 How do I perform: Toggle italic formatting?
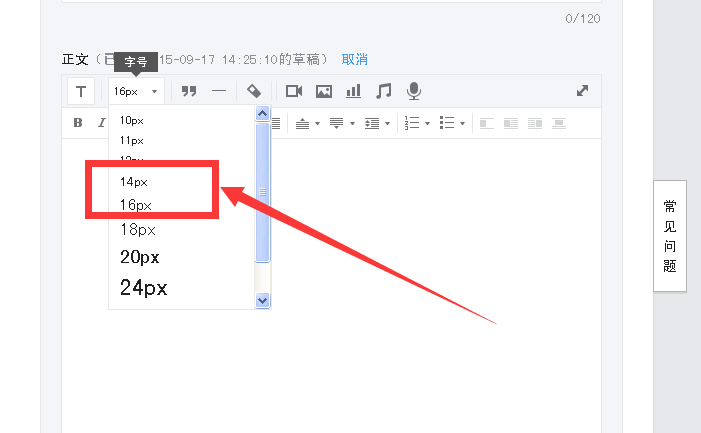click(101, 123)
